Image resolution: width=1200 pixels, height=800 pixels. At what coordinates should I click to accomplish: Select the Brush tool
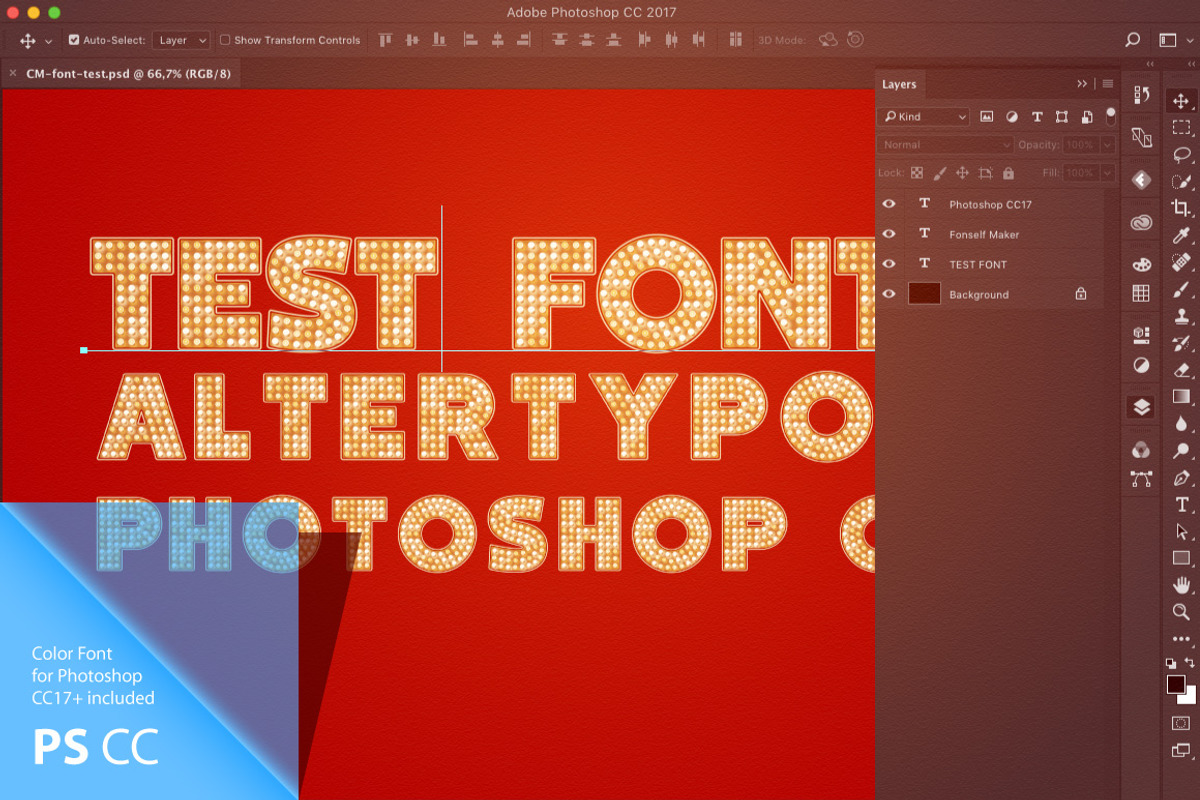[1181, 289]
